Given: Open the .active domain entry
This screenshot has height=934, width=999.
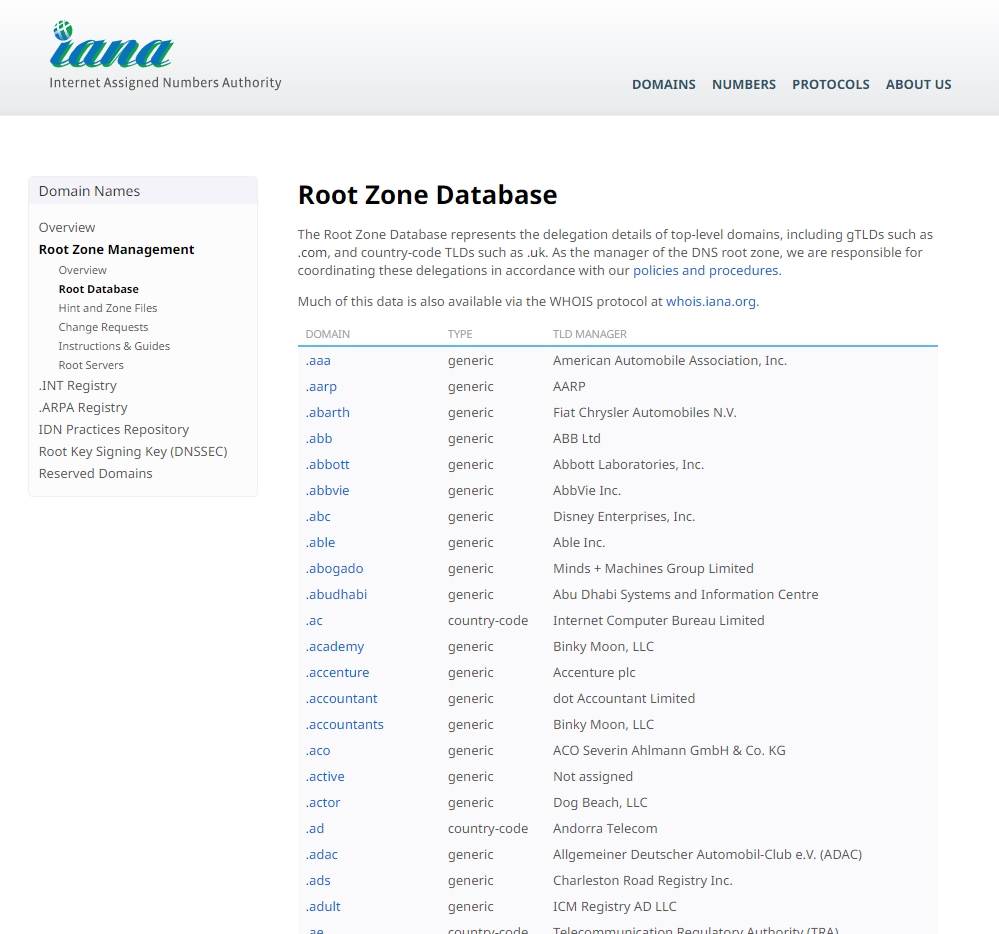Looking at the screenshot, I should pos(325,777).
